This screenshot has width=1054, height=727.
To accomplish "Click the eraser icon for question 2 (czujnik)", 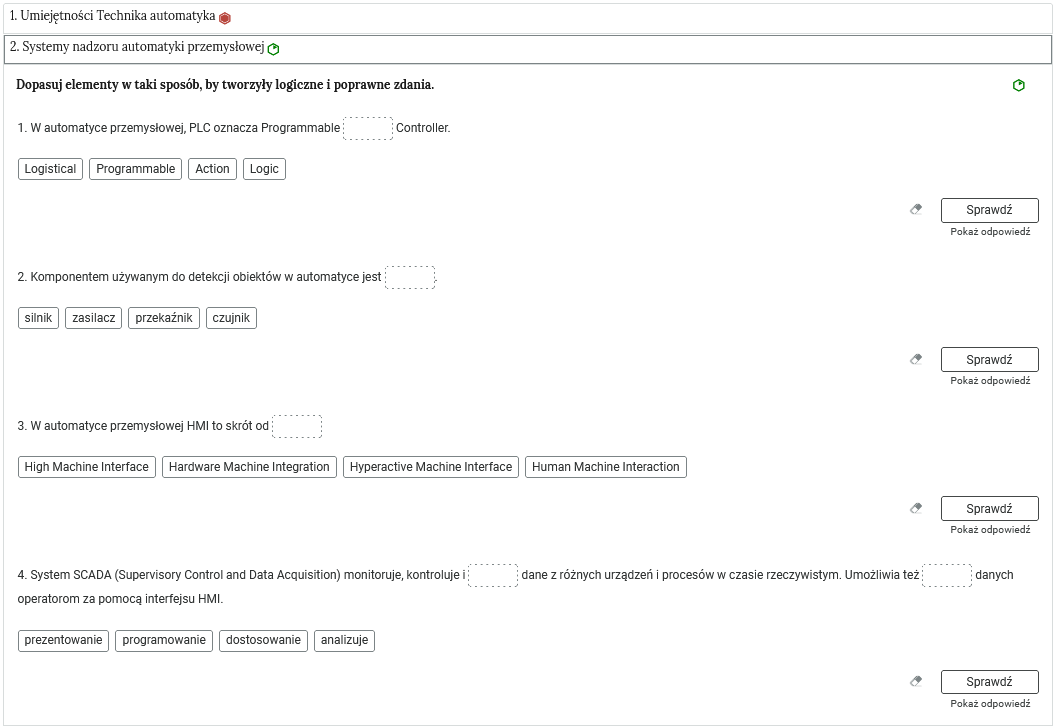I will click(x=915, y=359).
